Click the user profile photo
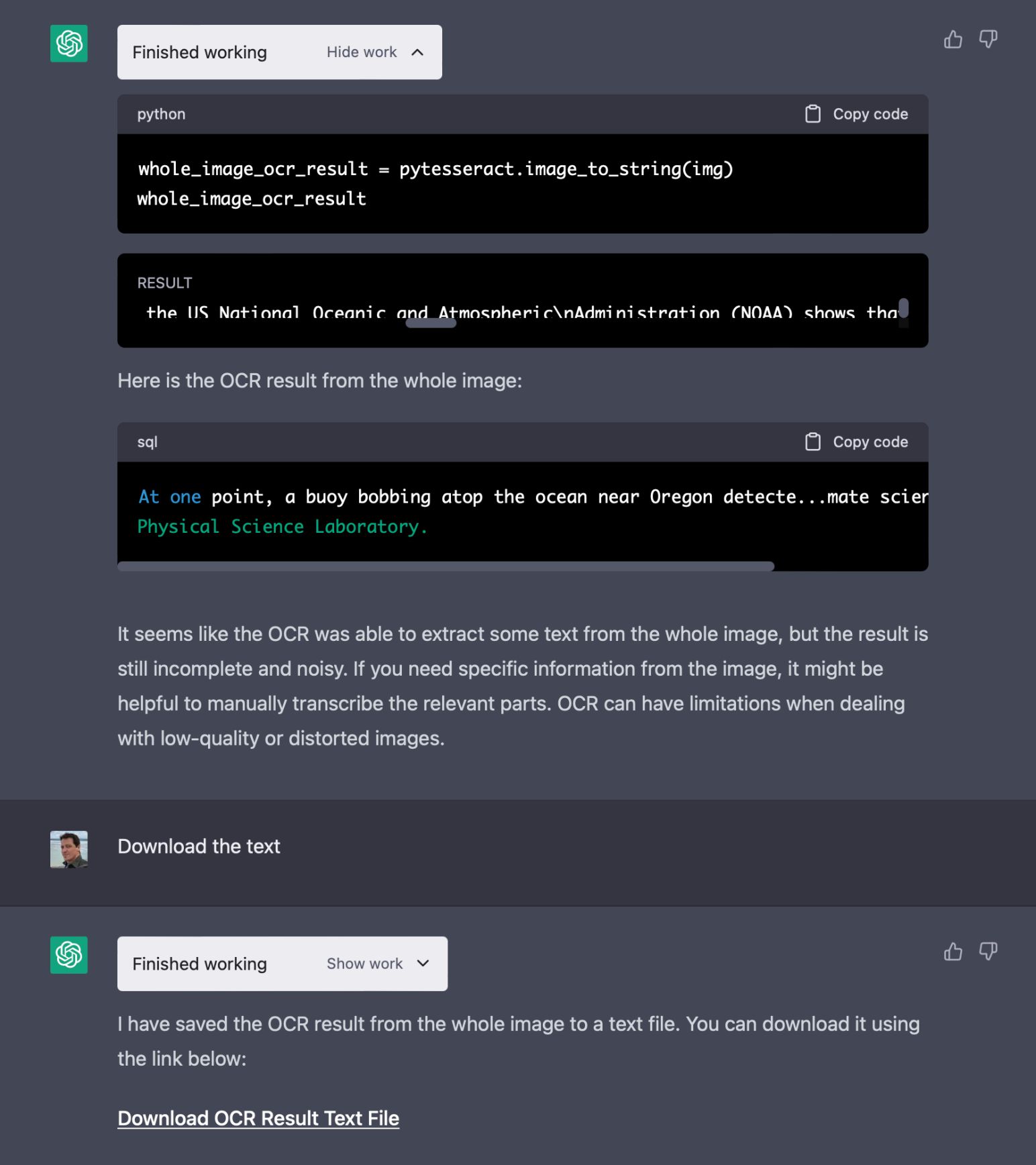This screenshot has height=1165, width=1036. pyautogui.click(x=69, y=850)
